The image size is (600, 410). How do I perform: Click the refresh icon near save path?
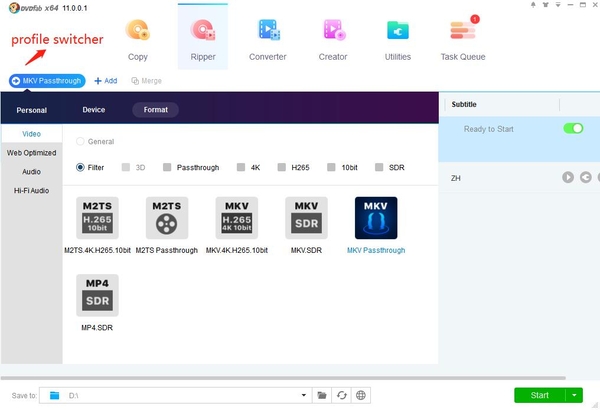point(341,395)
